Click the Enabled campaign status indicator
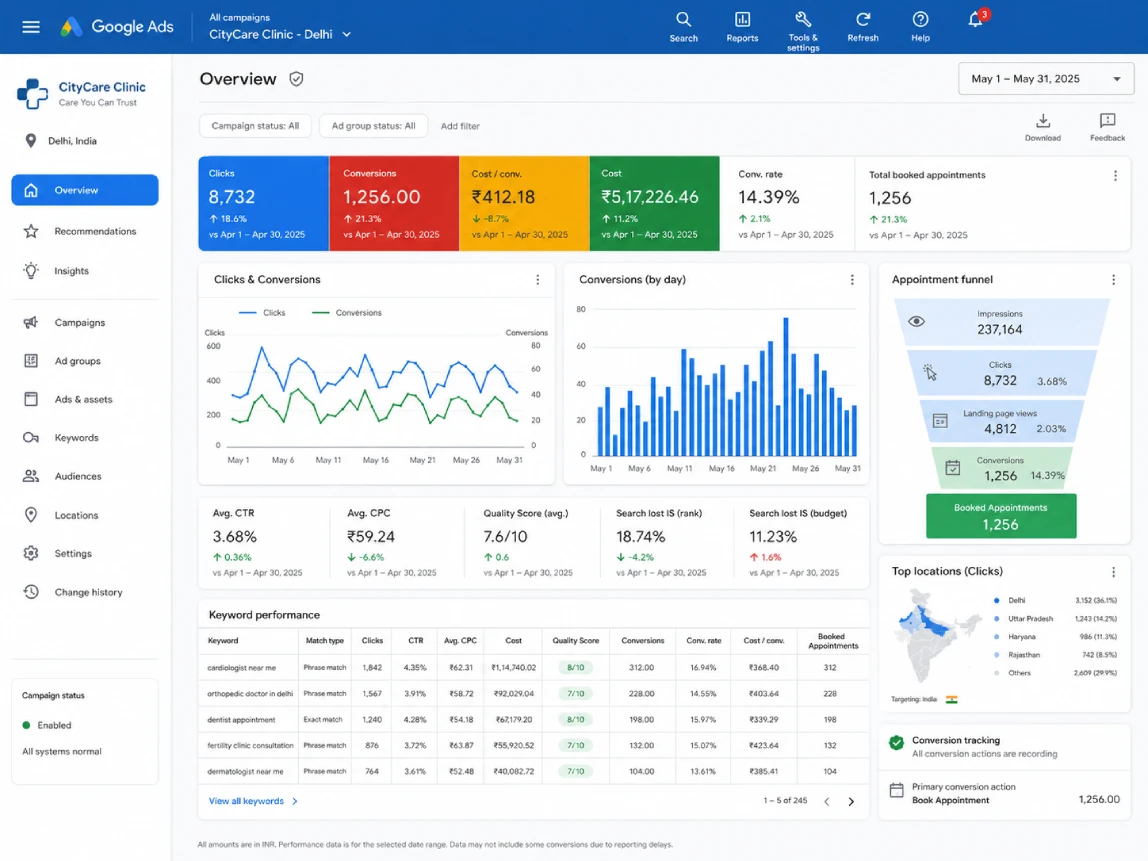Viewport: 1148px width, 861px height. (47, 726)
